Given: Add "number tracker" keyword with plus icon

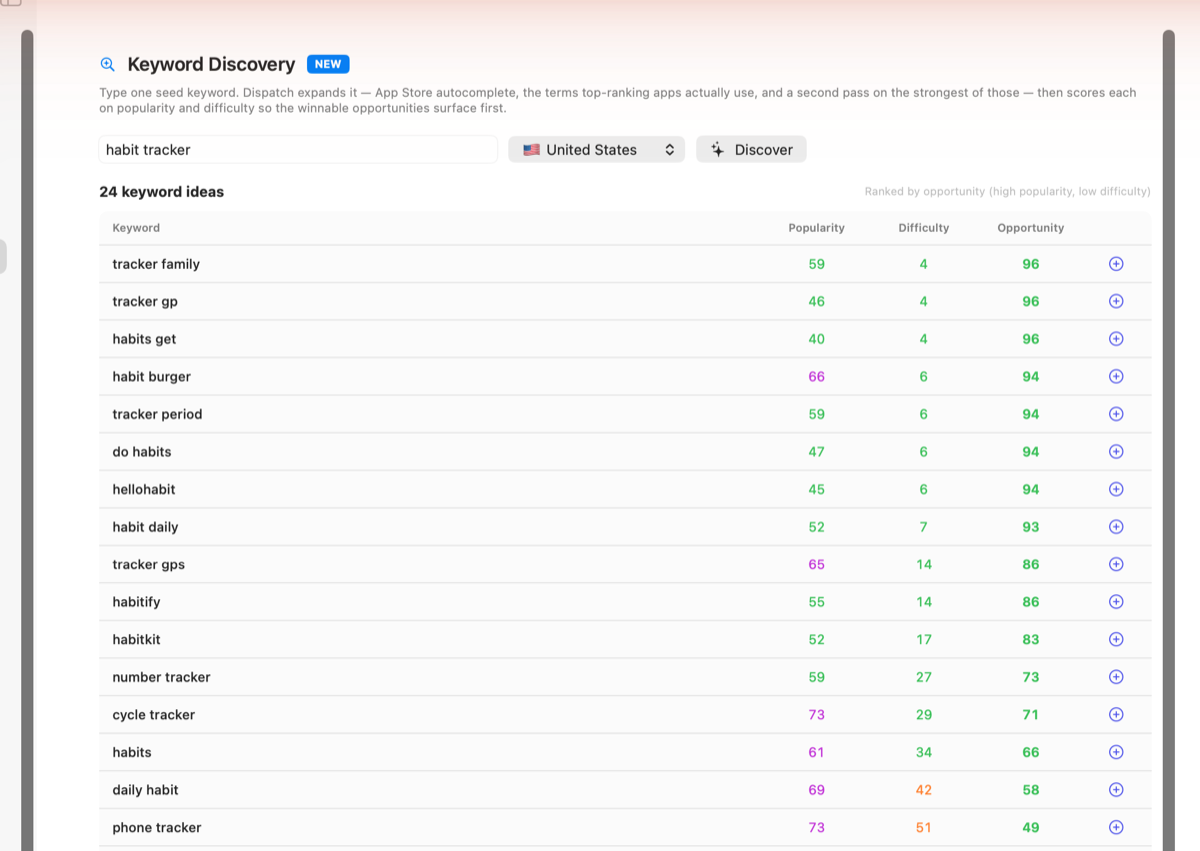Looking at the screenshot, I should point(1116,676).
